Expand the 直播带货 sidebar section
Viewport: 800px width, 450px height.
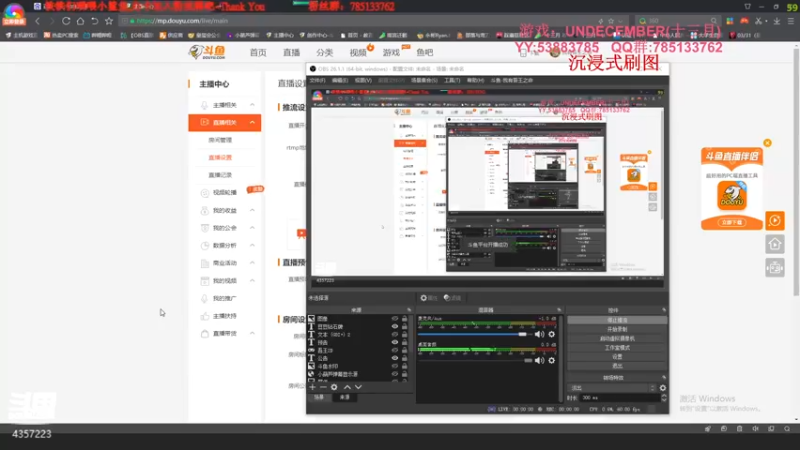pos(252,333)
